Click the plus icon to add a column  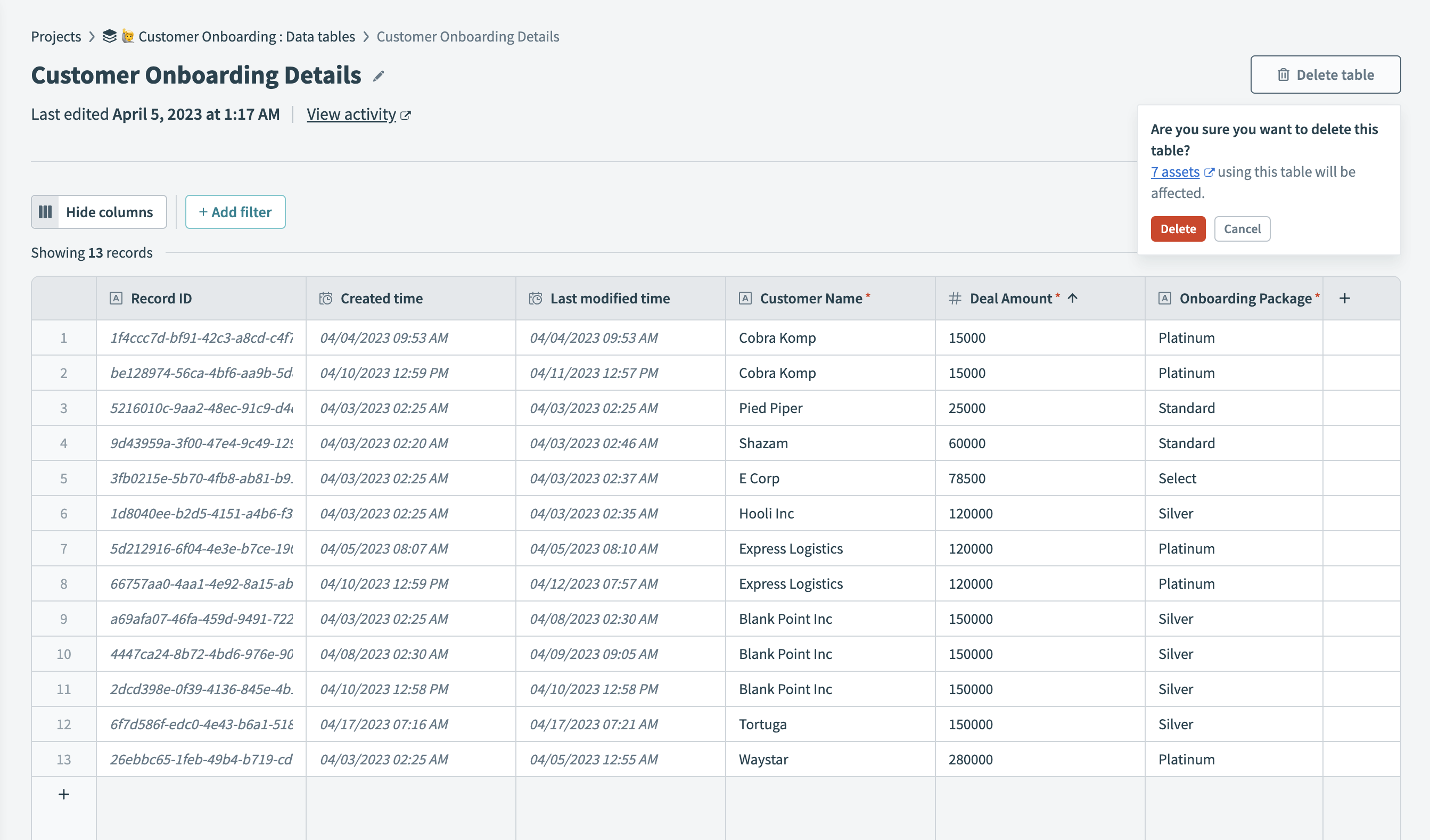coord(1345,298)
